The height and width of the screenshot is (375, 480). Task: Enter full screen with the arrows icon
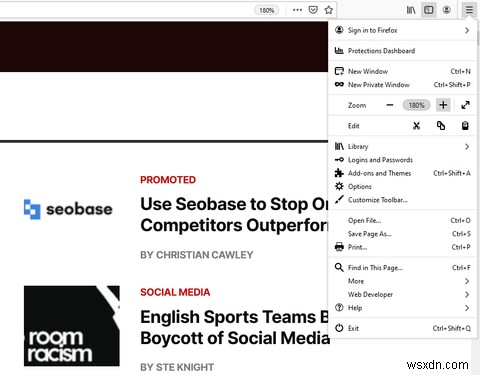coord(465,105)
